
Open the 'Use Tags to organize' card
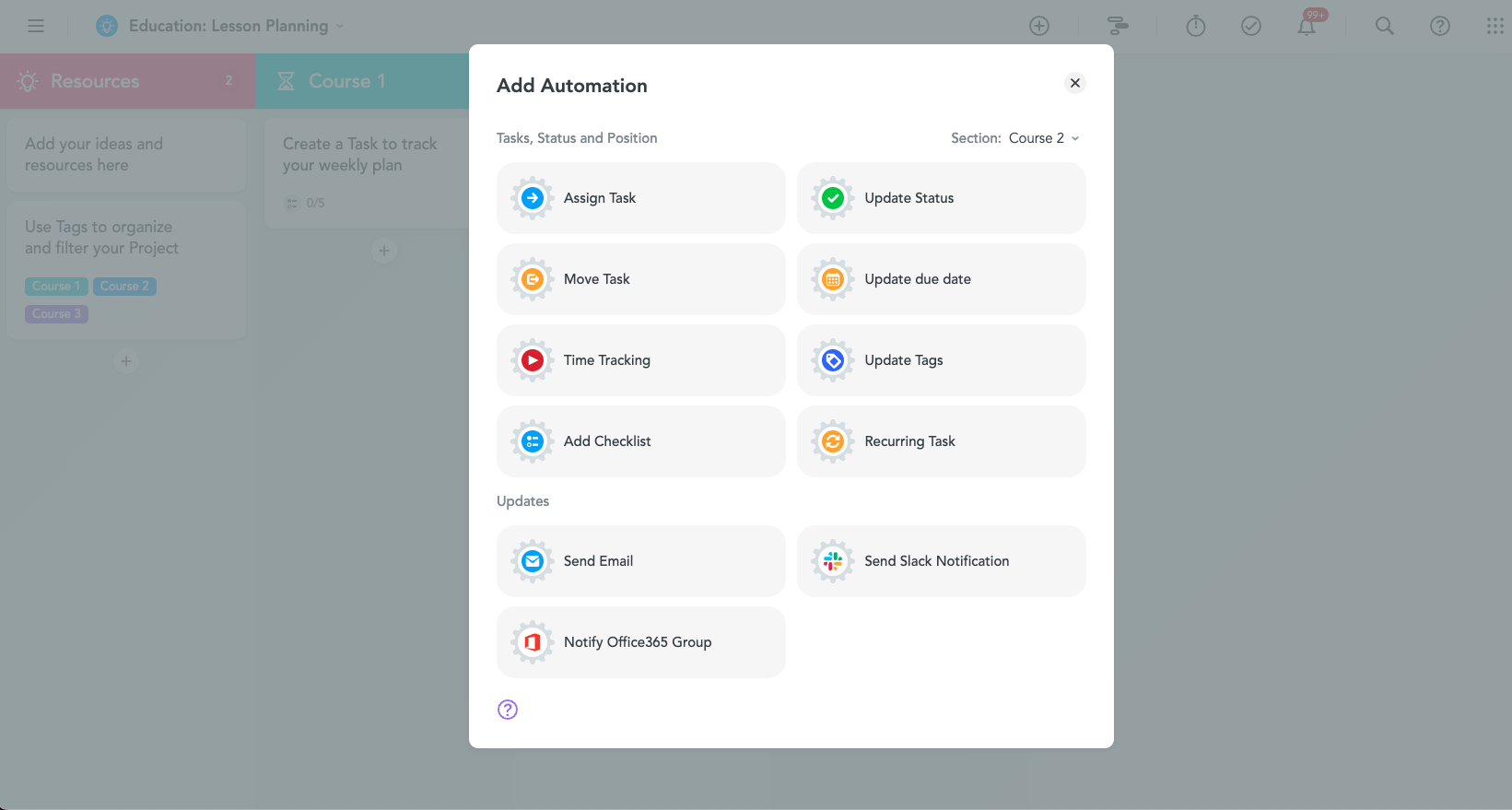click(x=126, y=270)
